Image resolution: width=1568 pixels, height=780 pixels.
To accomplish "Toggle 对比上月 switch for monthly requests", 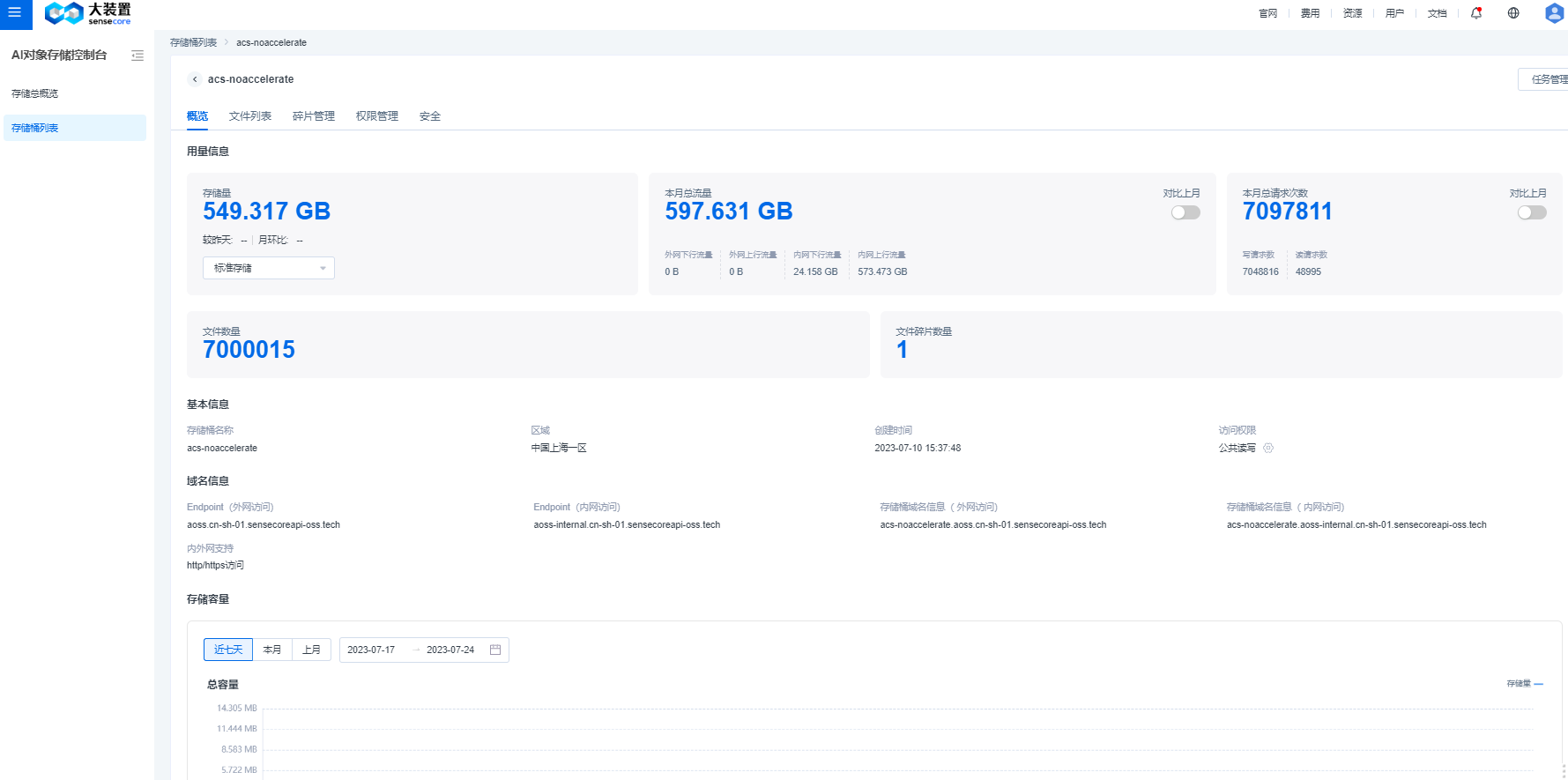I will (x=1532, y=212).
